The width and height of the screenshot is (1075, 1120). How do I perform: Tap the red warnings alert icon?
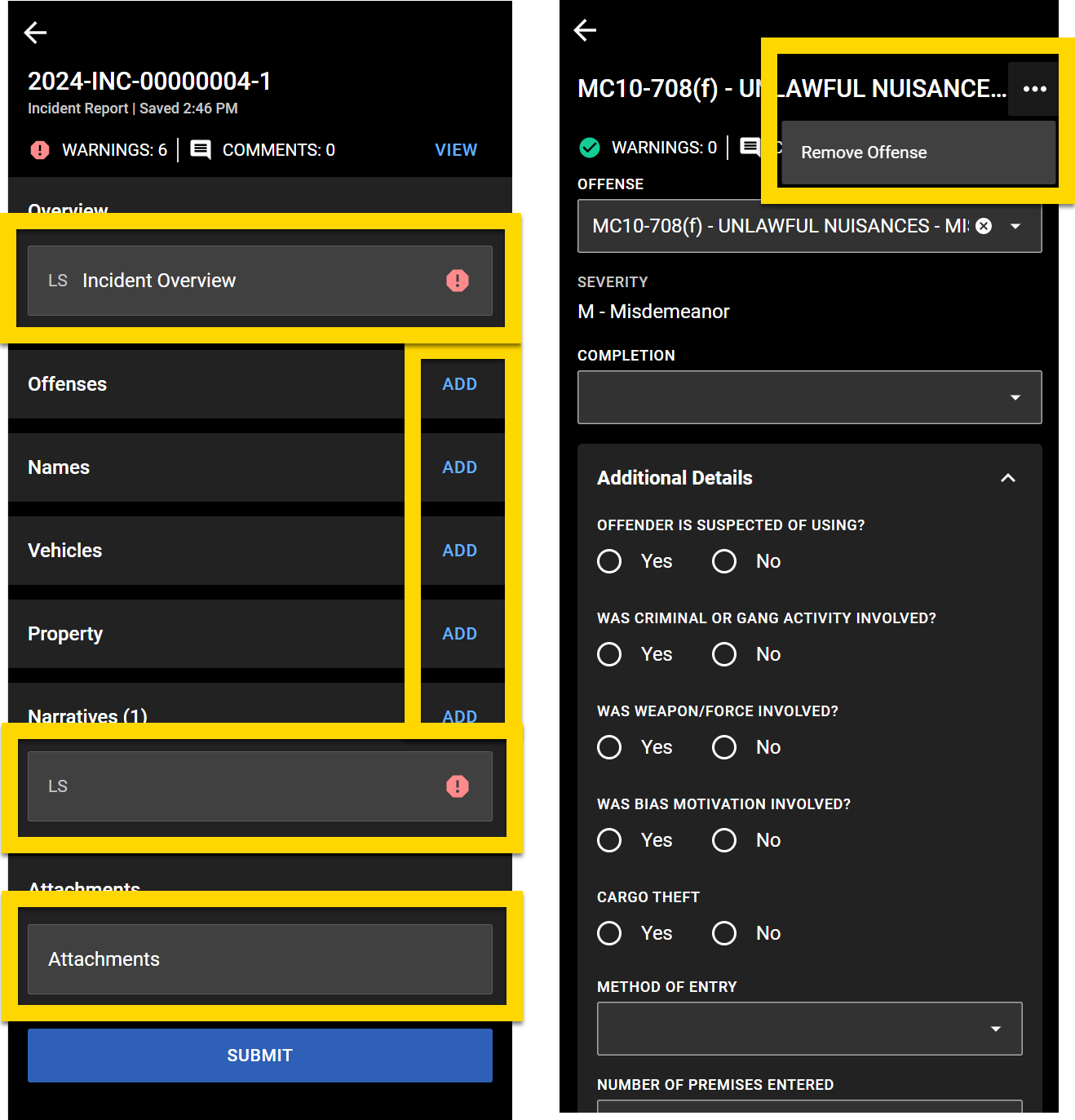39,150
